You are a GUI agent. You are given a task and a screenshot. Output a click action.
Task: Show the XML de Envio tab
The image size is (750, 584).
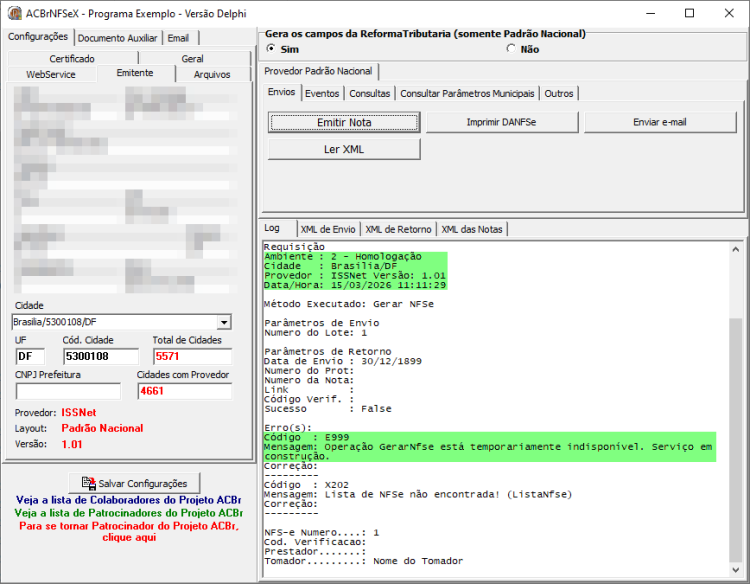[328, 230]
